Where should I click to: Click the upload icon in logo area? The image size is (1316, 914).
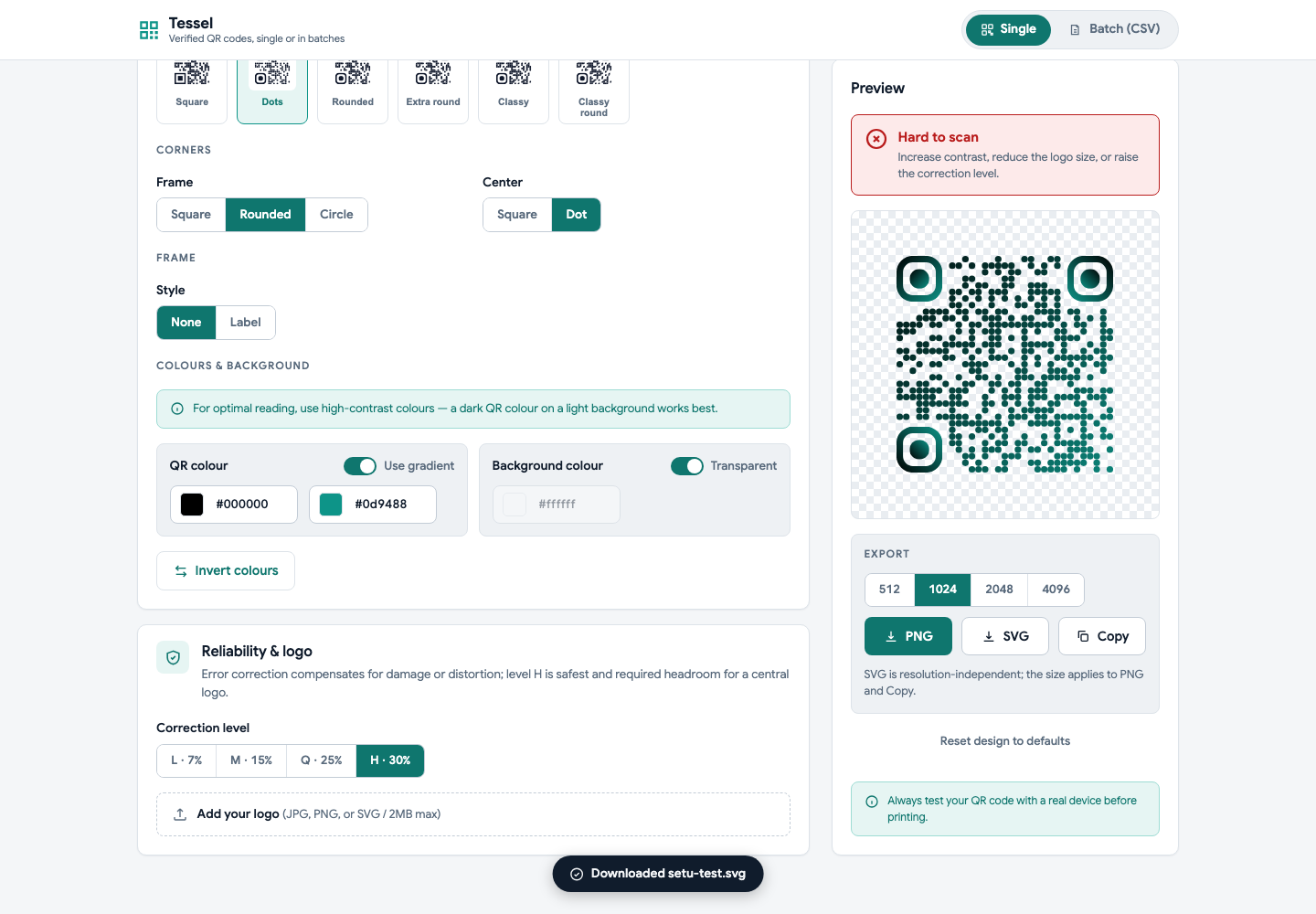click(180, 814)
